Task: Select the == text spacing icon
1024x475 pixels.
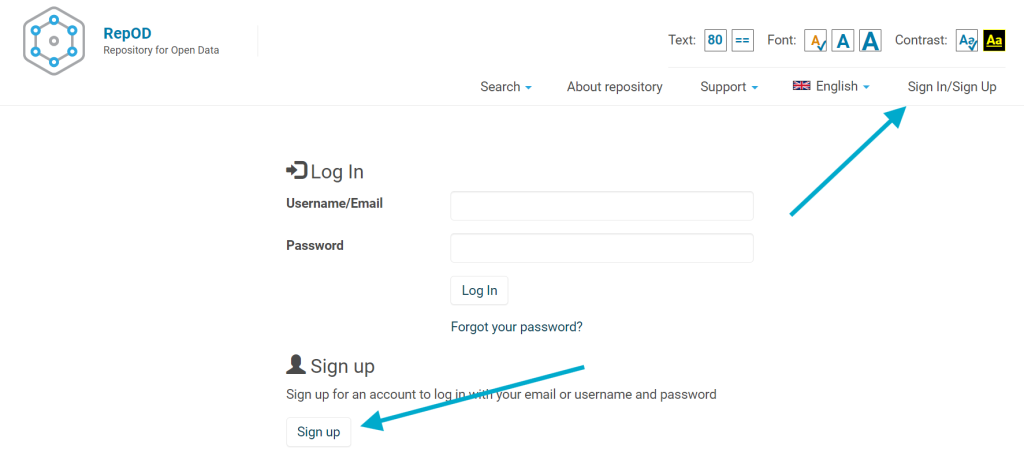Action: [743, 41]
